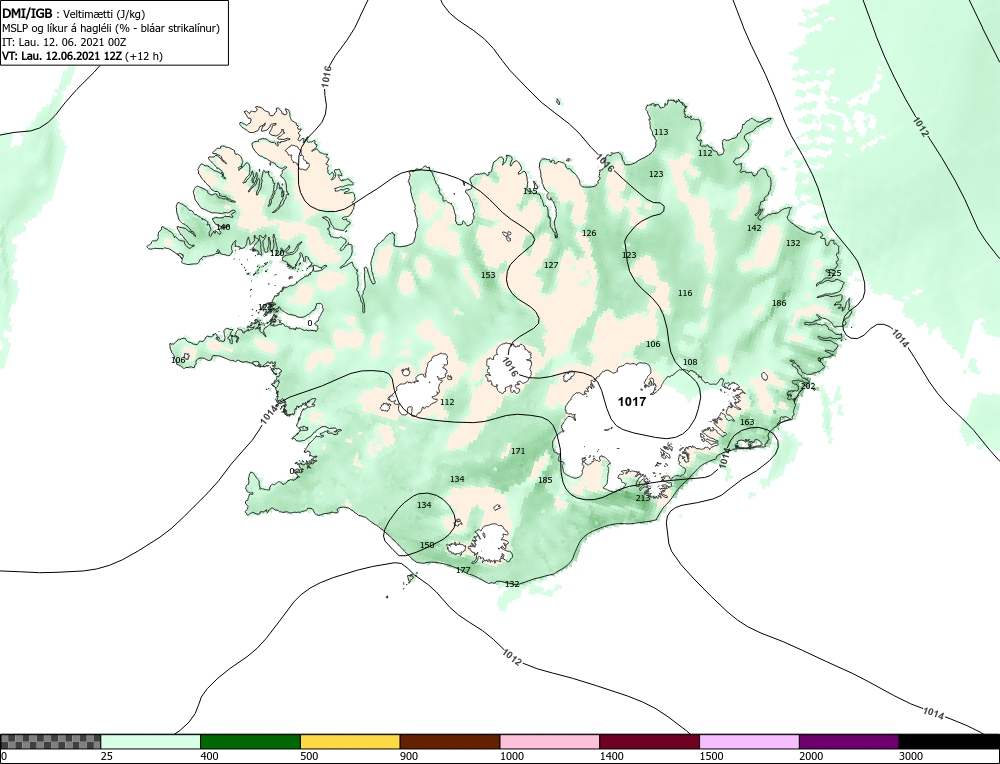
Task: Select the legend scale label 900
Action: point(409,756)
